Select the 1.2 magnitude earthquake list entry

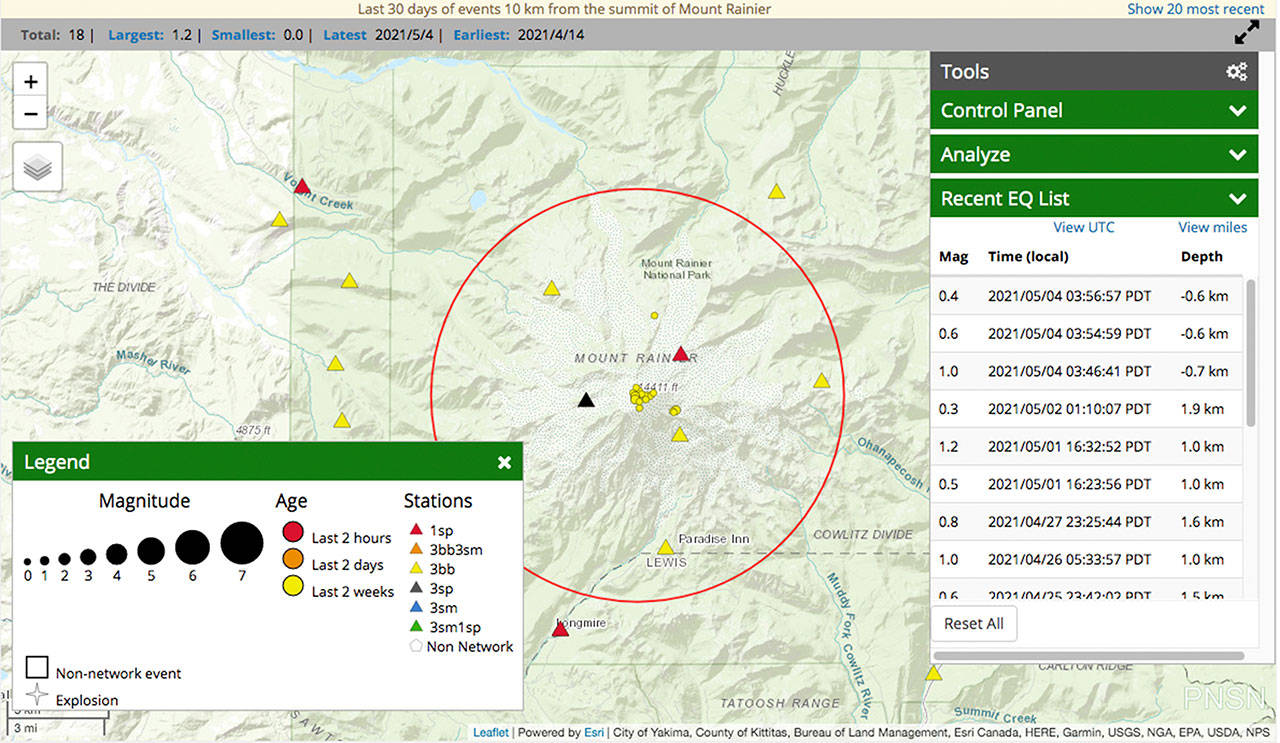(1090, 446)
